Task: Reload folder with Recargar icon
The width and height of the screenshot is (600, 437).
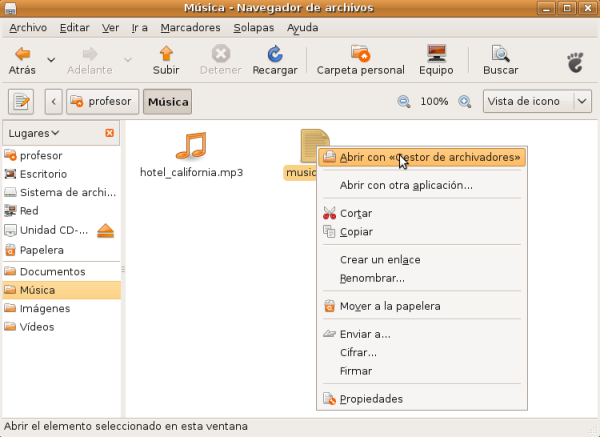Action: click(274, 54)
